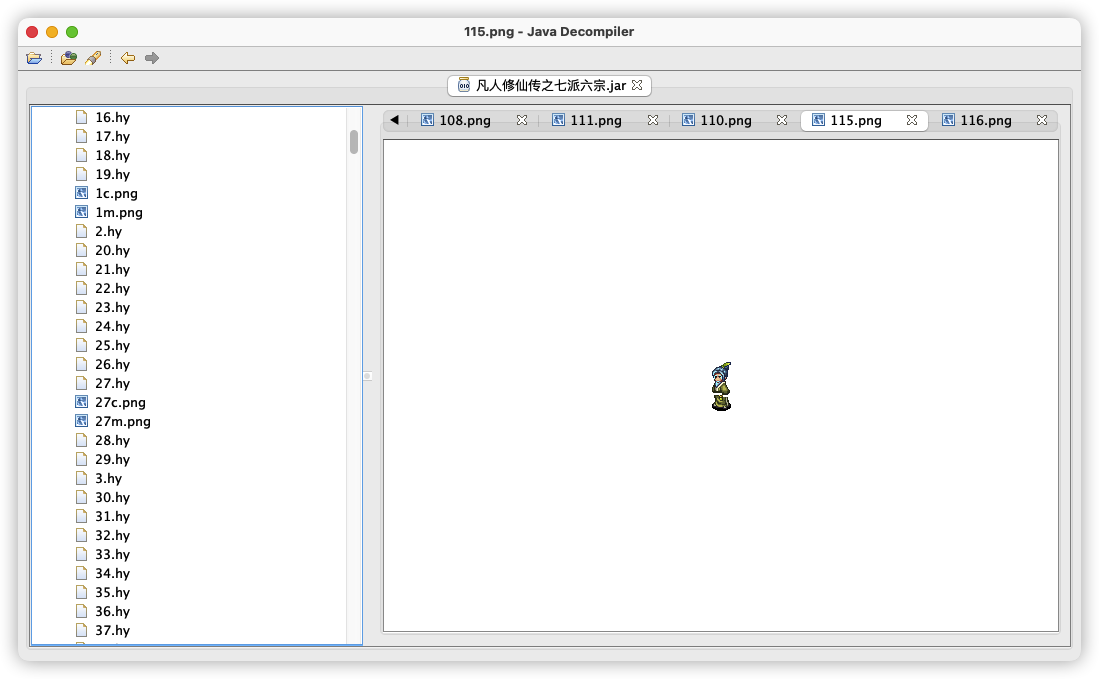Select 30.hy in the file tree

(x=112, y=498)
